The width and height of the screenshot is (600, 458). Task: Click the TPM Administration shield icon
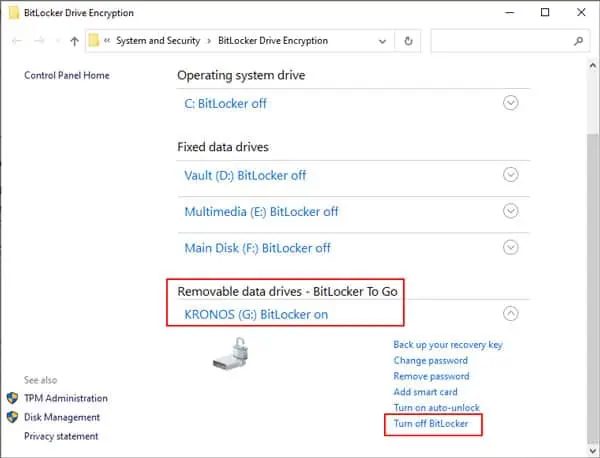(12, 398)
